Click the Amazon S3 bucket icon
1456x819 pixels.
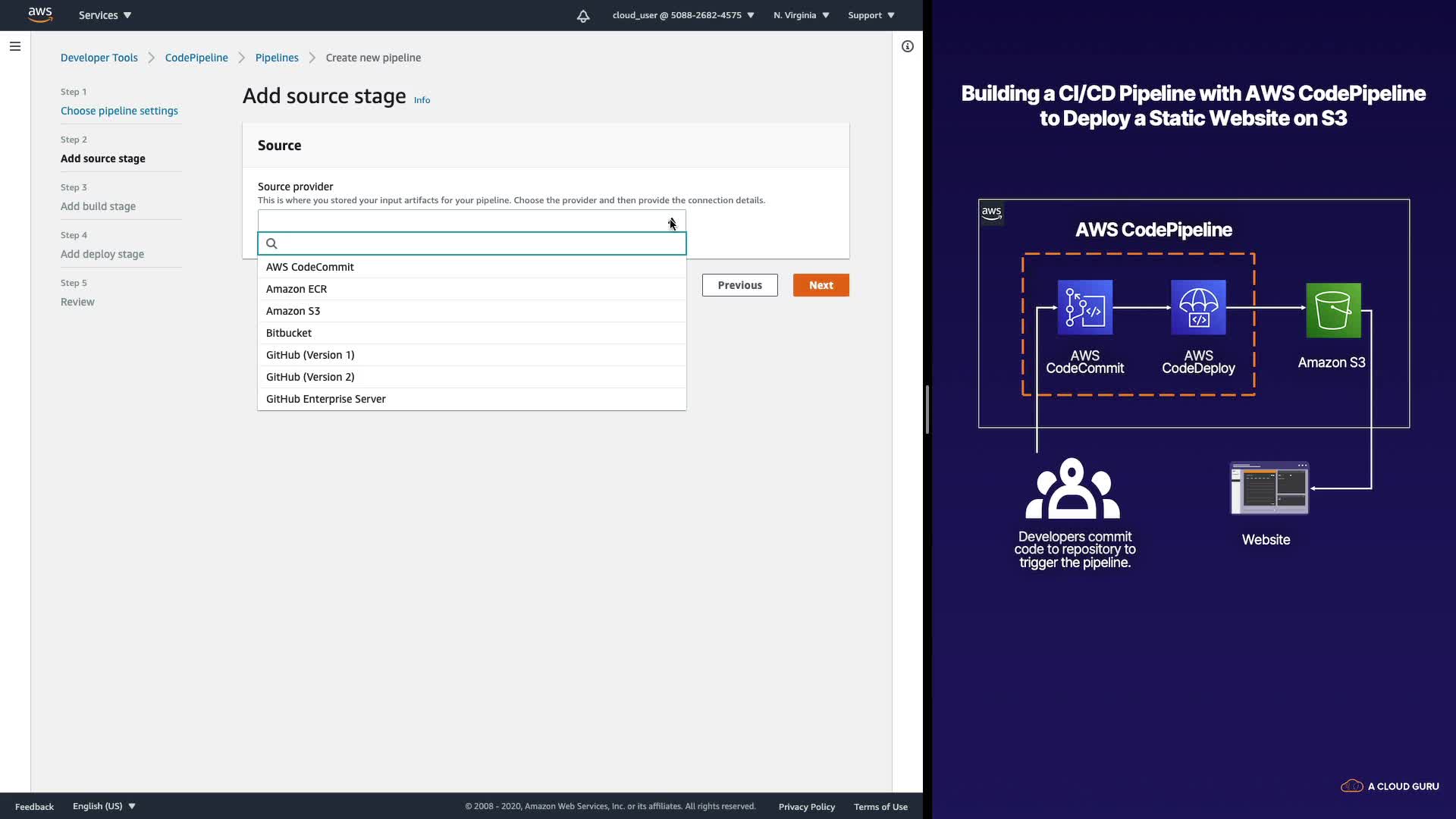1332,310
